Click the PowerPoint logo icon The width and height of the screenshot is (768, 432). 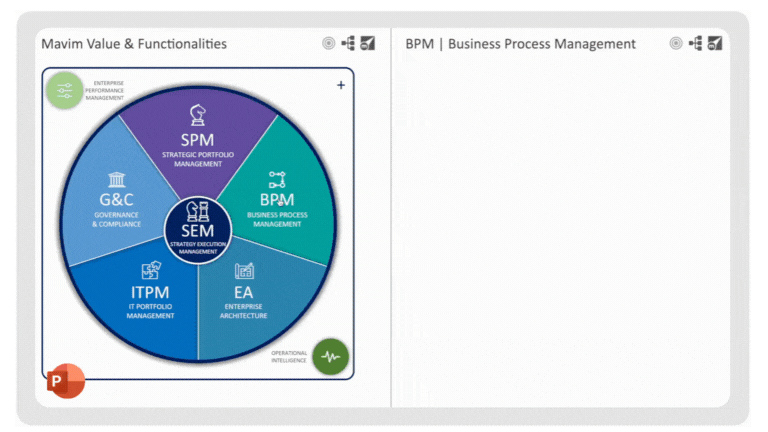click(x=65, y=381)
